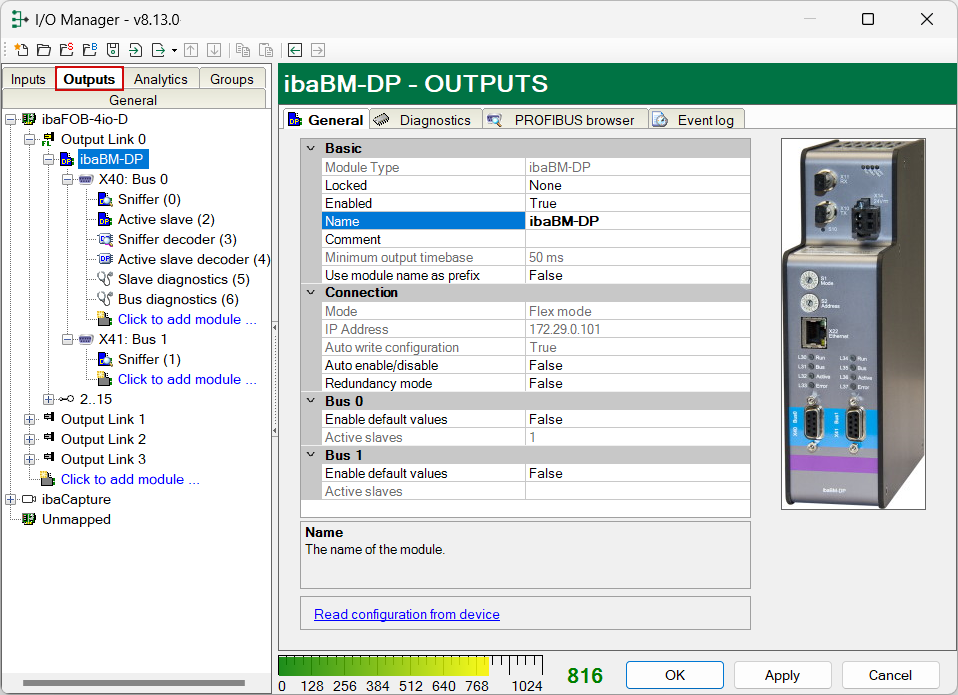Expand Output Link 3
This screenshot has height=695, width=958.
tap(29, 459)
